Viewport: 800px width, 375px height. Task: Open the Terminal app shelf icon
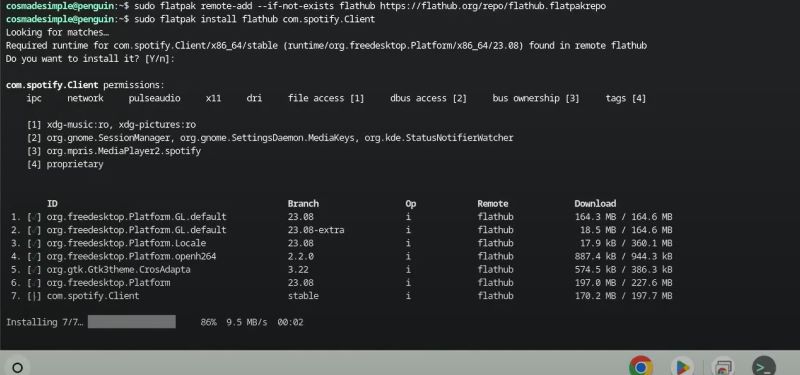[x=764, y=367]
